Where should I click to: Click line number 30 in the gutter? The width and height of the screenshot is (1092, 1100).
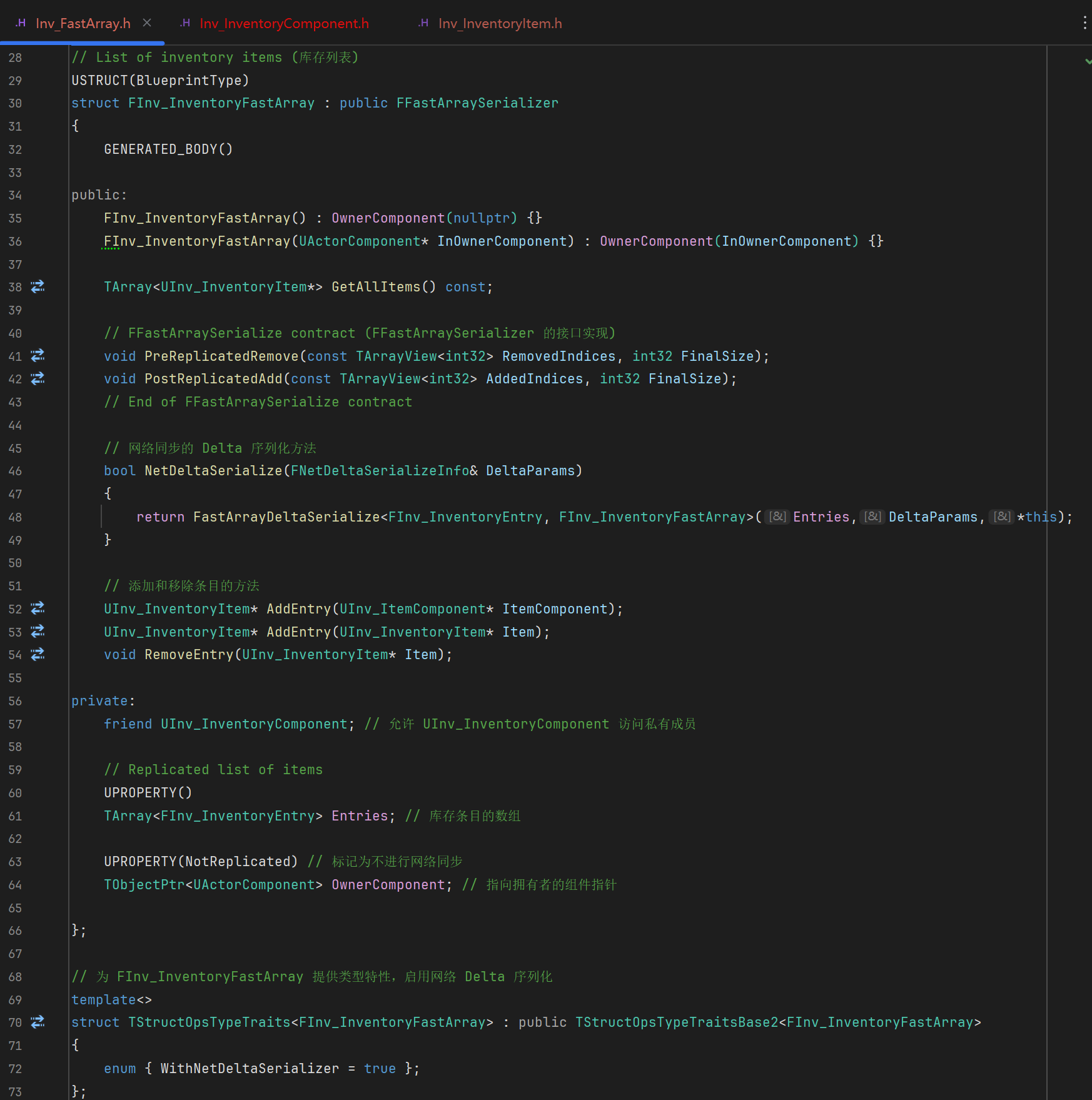(15, 103)
